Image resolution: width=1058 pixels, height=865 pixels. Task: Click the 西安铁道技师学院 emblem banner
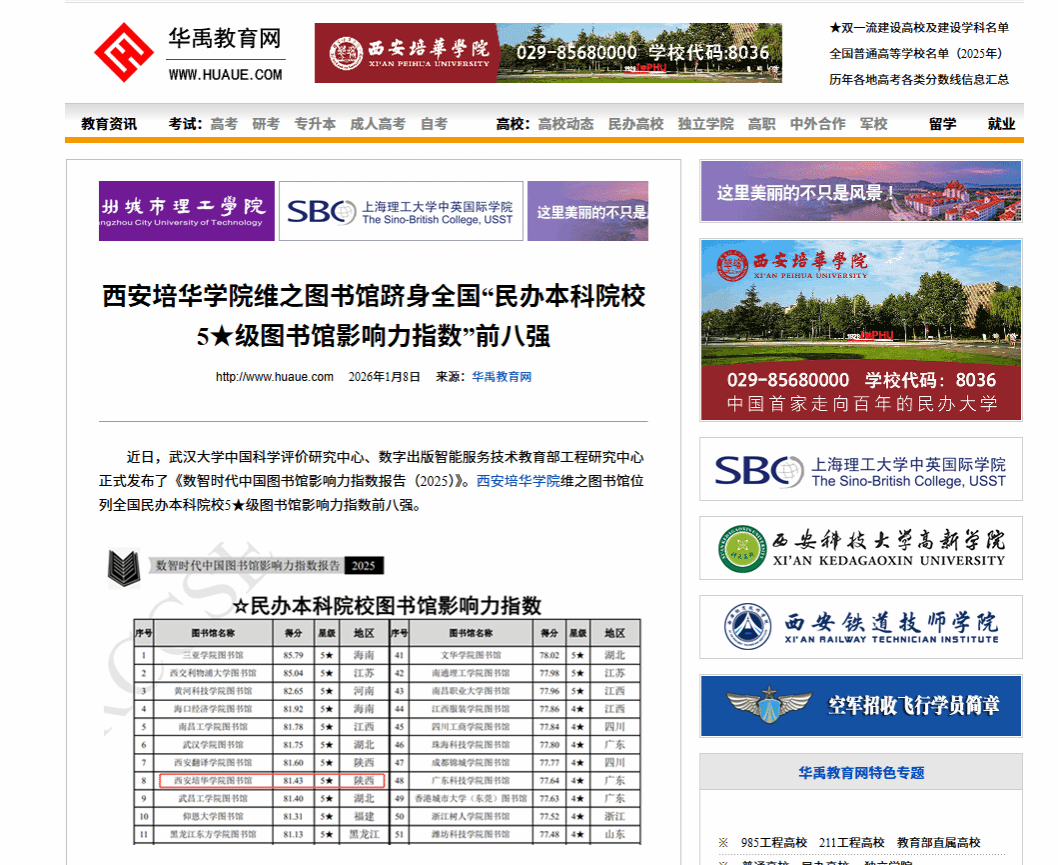tap(860, 627)
